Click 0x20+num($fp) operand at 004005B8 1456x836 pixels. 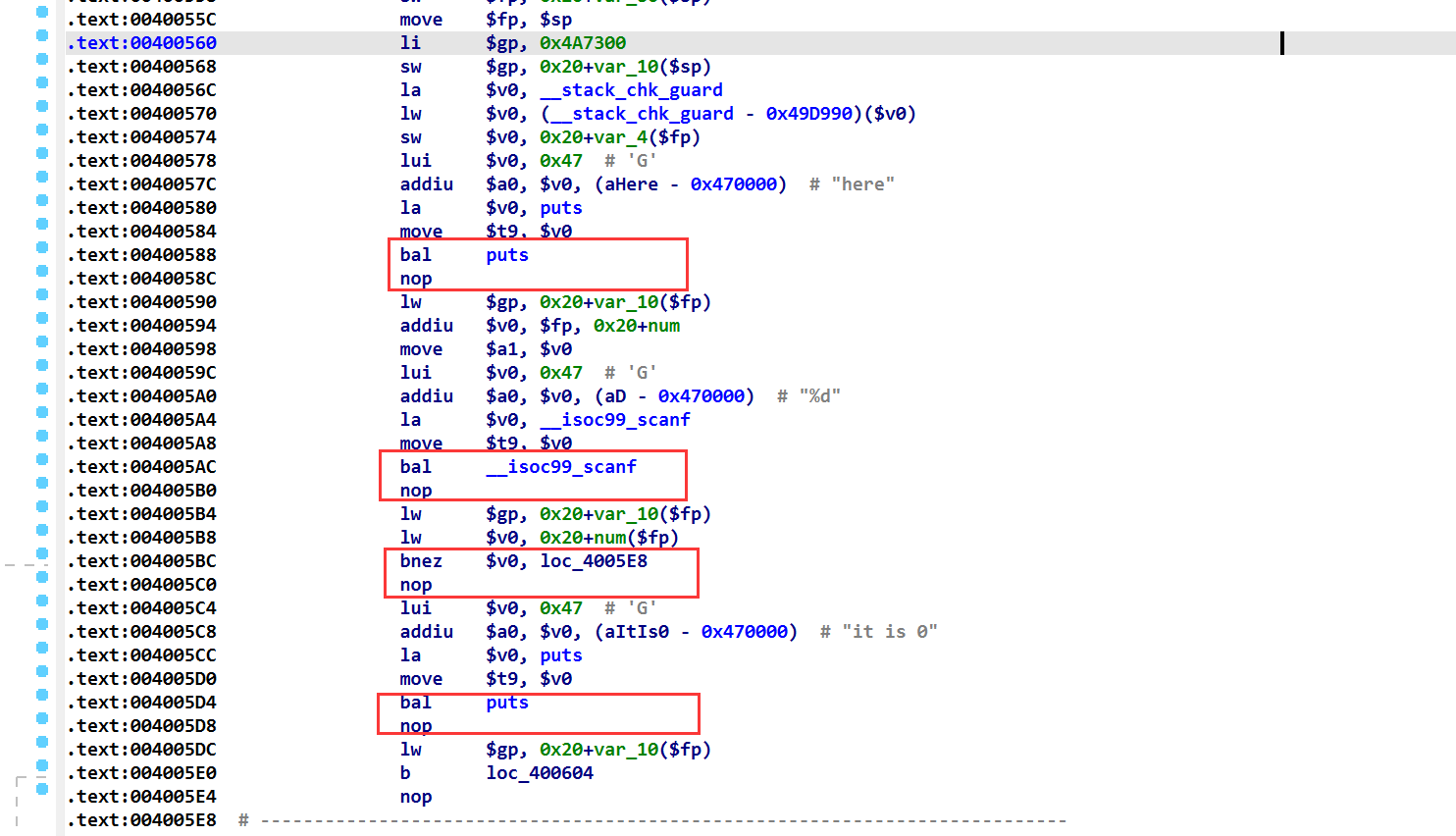coord(609,538)
